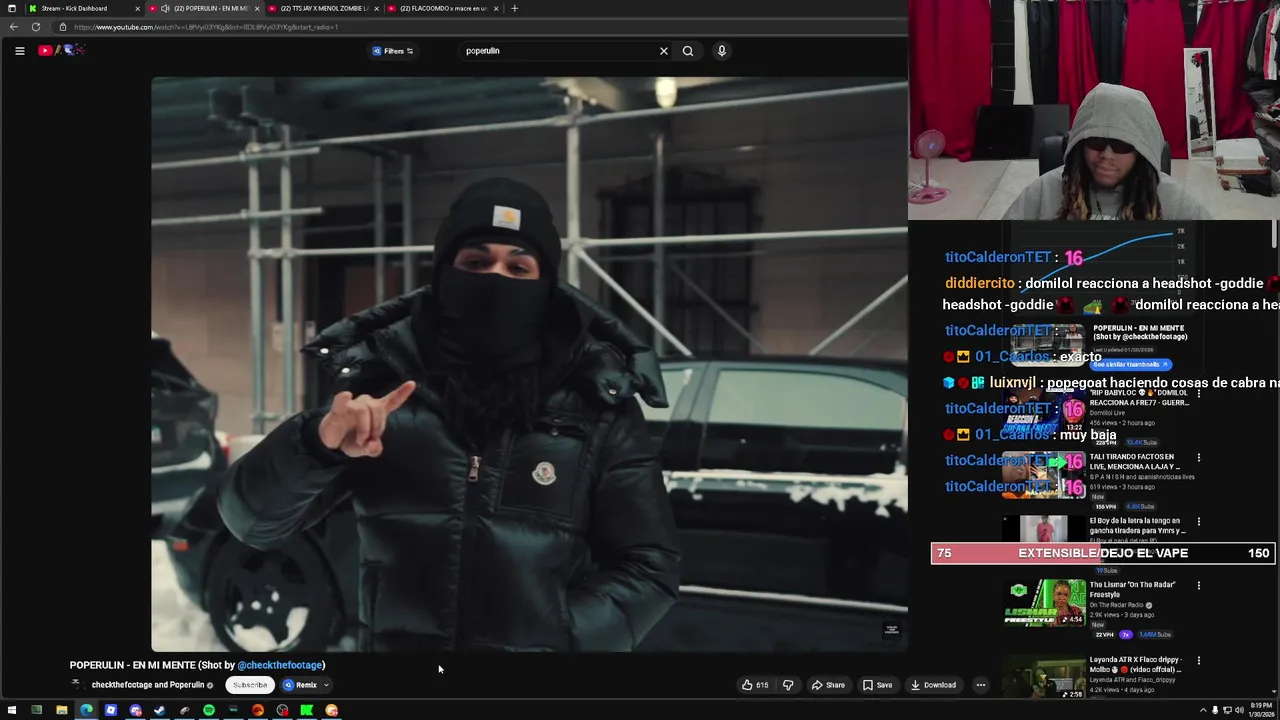Click the @checkthefootage link in the title

[x=279, y=665]
